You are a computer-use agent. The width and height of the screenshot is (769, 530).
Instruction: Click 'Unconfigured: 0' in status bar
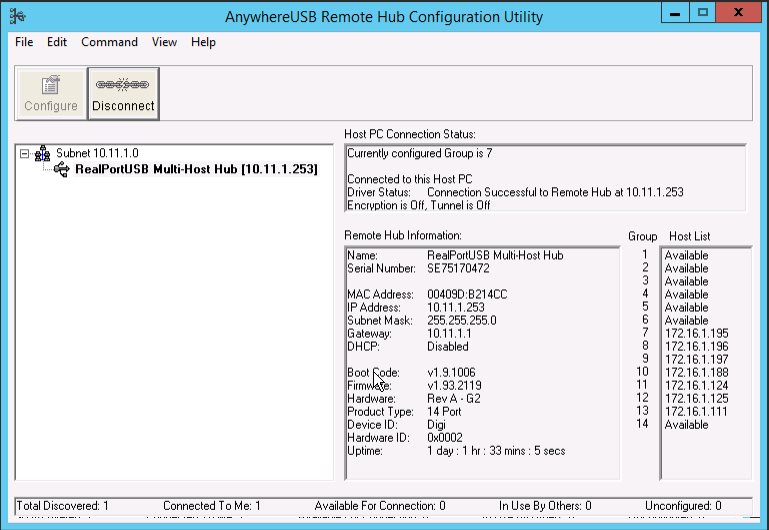click(683, 506)
